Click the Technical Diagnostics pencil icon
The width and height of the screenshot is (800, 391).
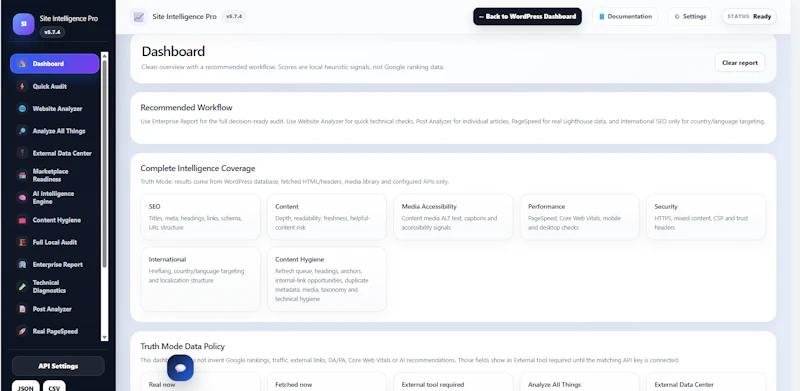point(22,287)
